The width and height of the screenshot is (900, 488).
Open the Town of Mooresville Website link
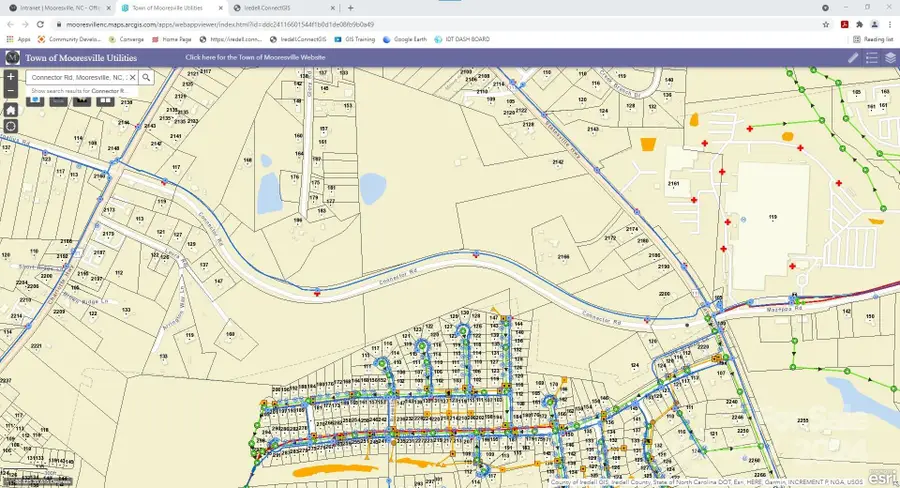point(256,58)
